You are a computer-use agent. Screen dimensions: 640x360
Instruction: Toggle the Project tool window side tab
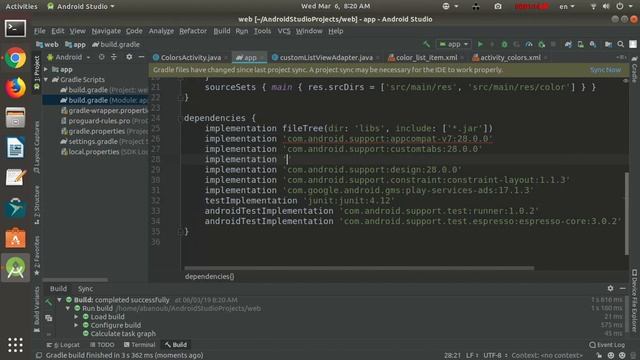[37, 73]
